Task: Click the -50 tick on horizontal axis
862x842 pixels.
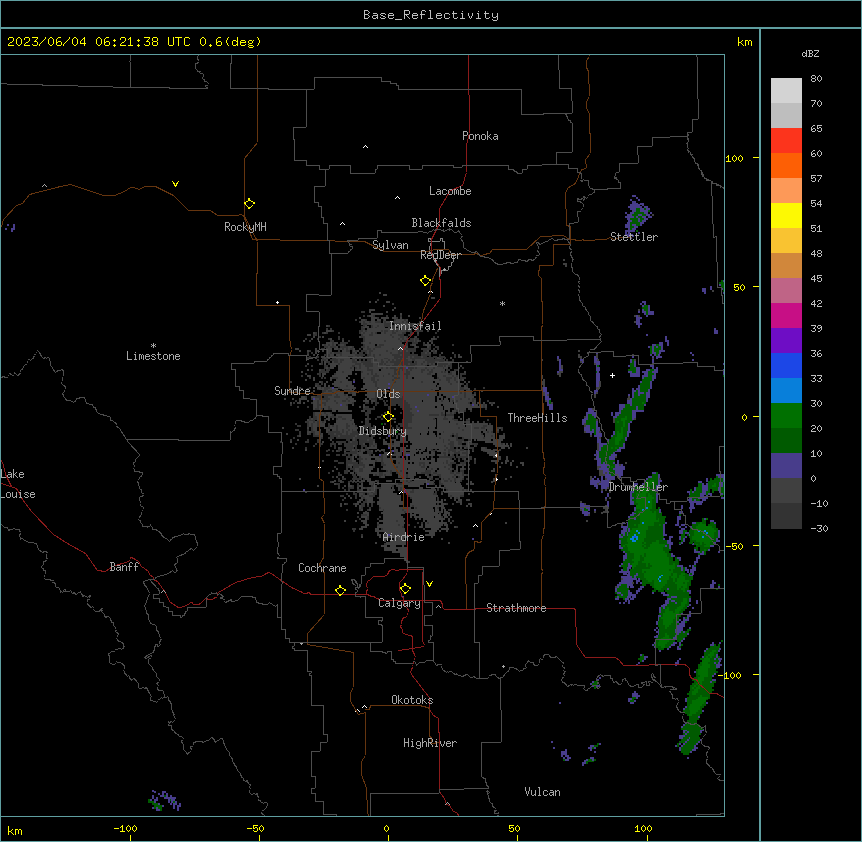Action: pyautogui.click(x=255, y=828)
